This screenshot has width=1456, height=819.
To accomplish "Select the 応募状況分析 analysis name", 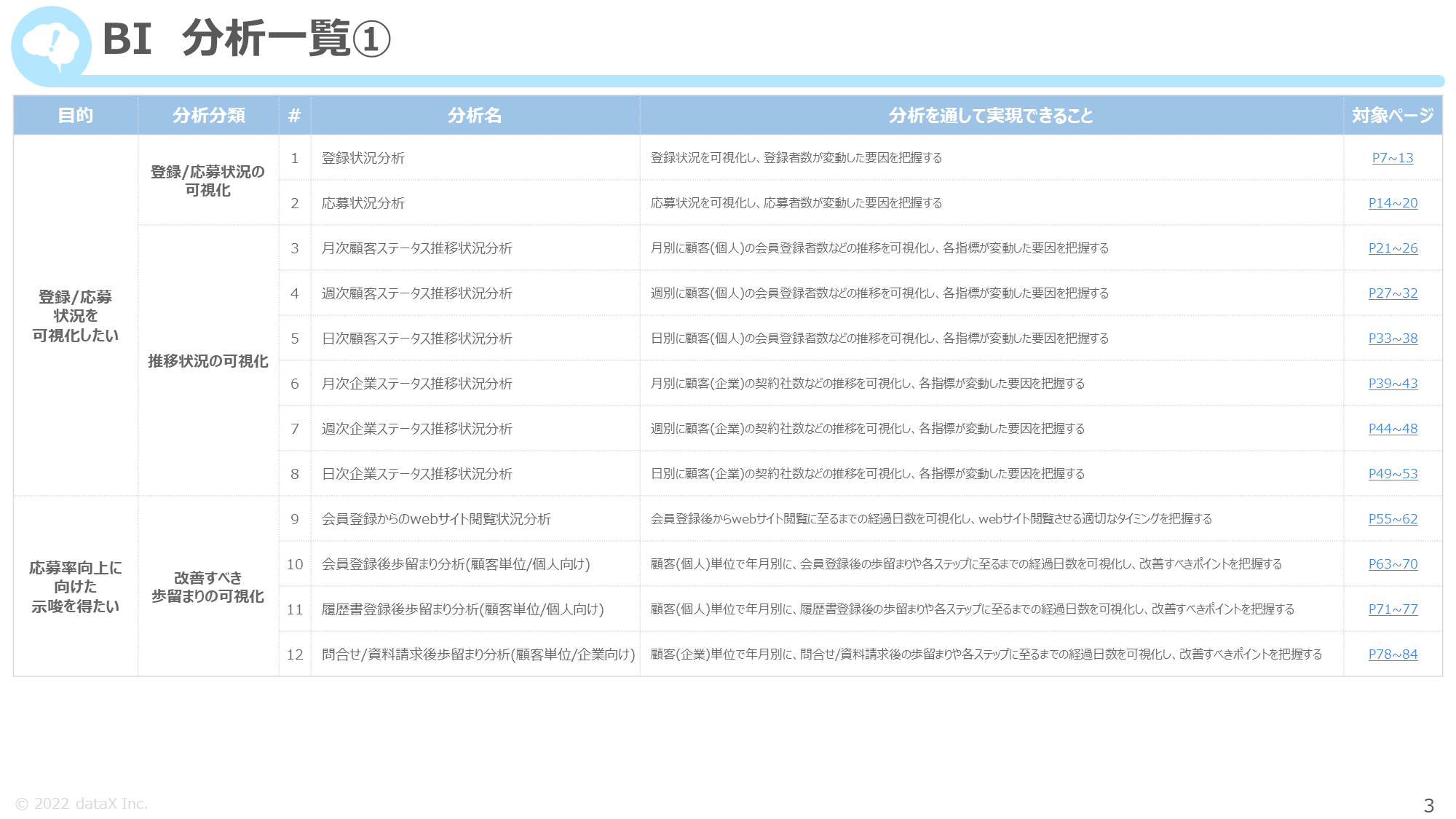I will click(363, 203).
